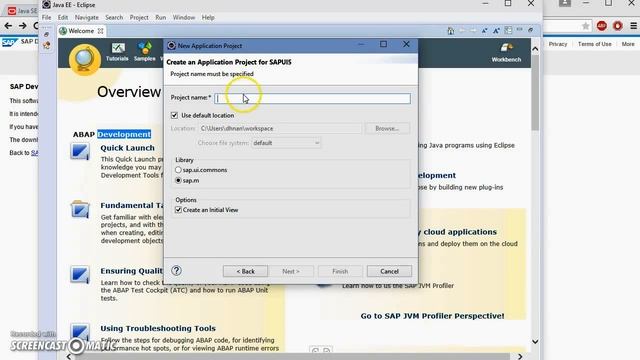Open the Help menu
The image size is (640, 360).
point(208,18)
